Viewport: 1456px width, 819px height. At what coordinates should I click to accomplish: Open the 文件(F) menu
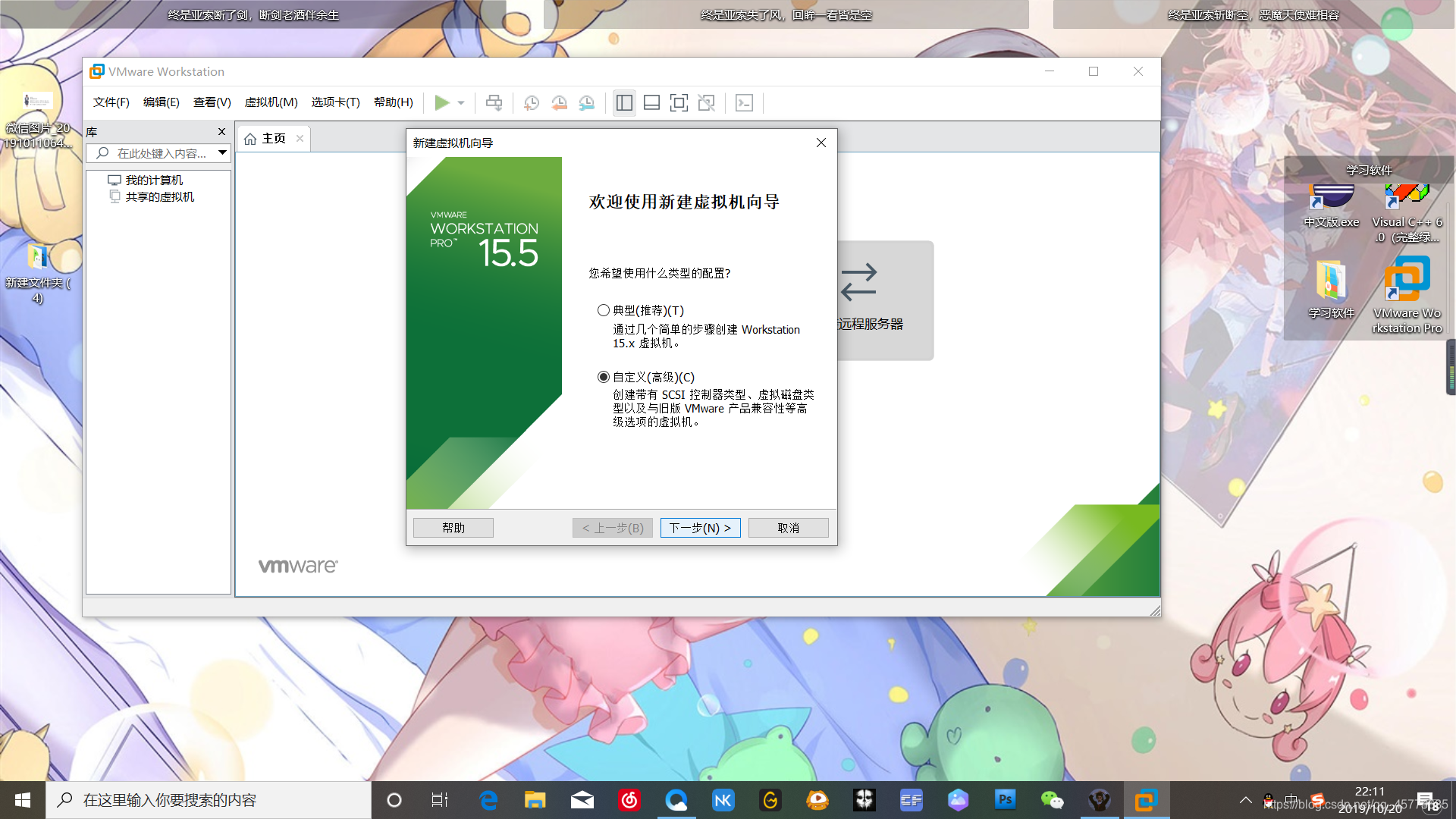point(111,102)
